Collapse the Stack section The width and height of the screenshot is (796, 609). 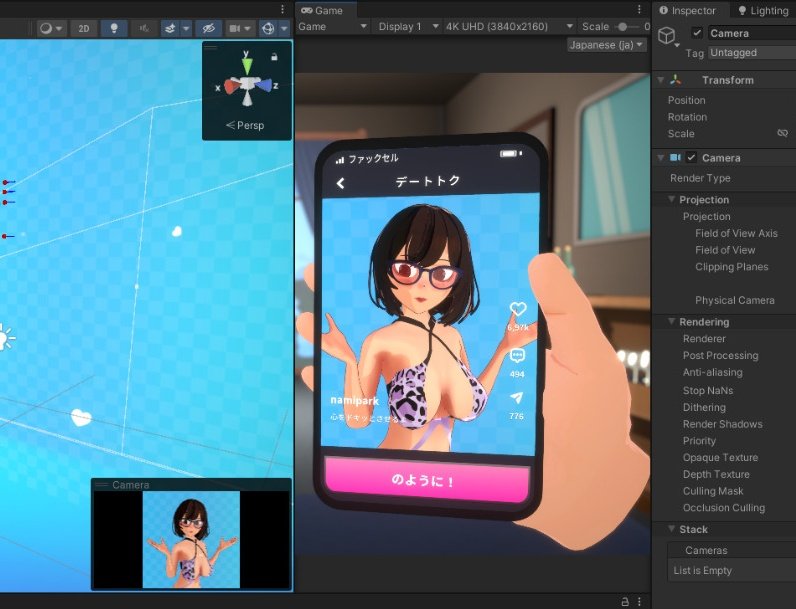coord(671,529)
